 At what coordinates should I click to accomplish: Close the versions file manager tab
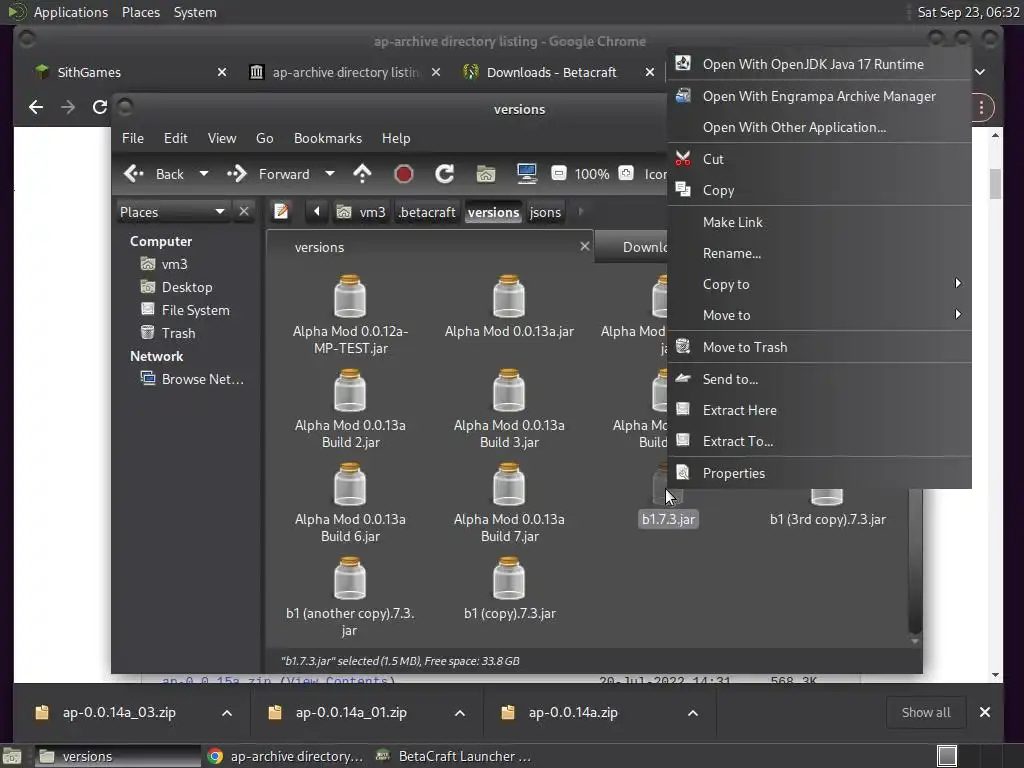pyautogui.click(x=584, y=246)
